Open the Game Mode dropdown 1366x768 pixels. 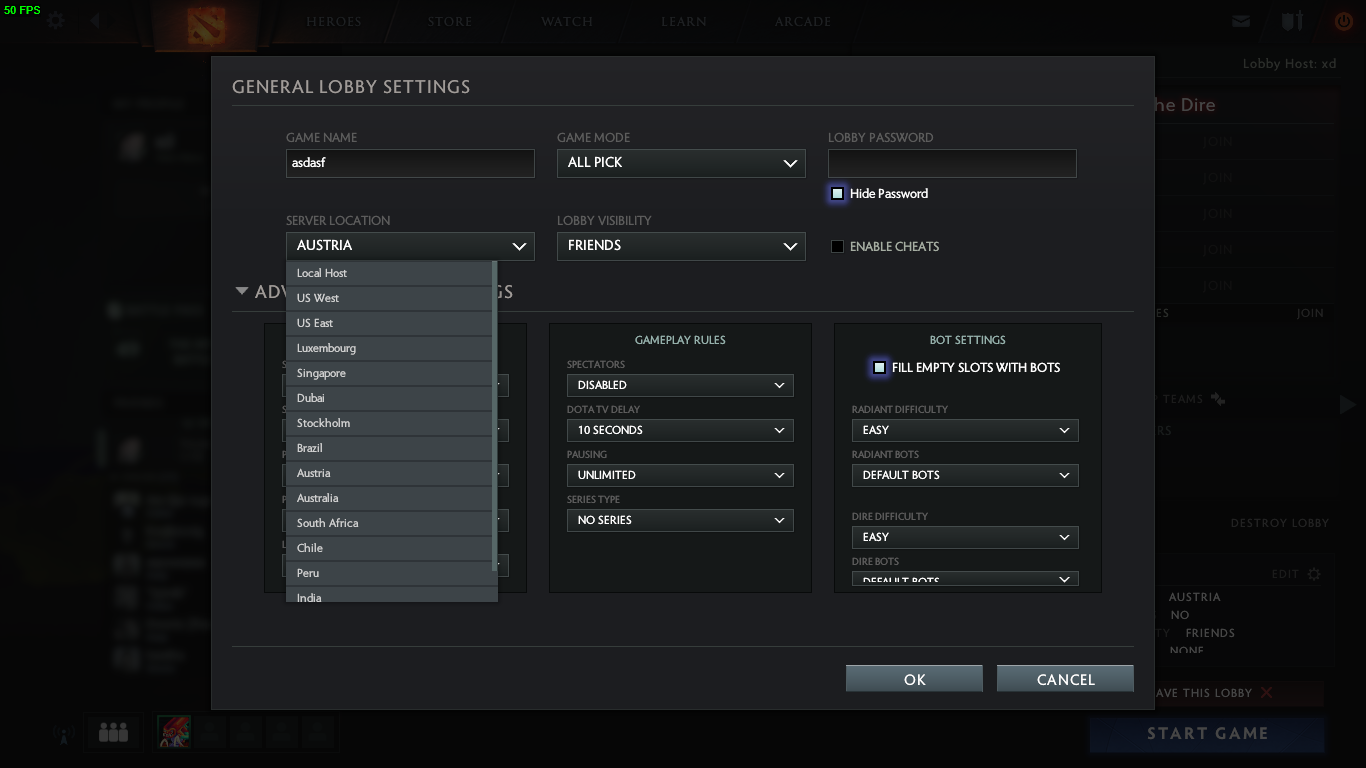pos(681,163)
